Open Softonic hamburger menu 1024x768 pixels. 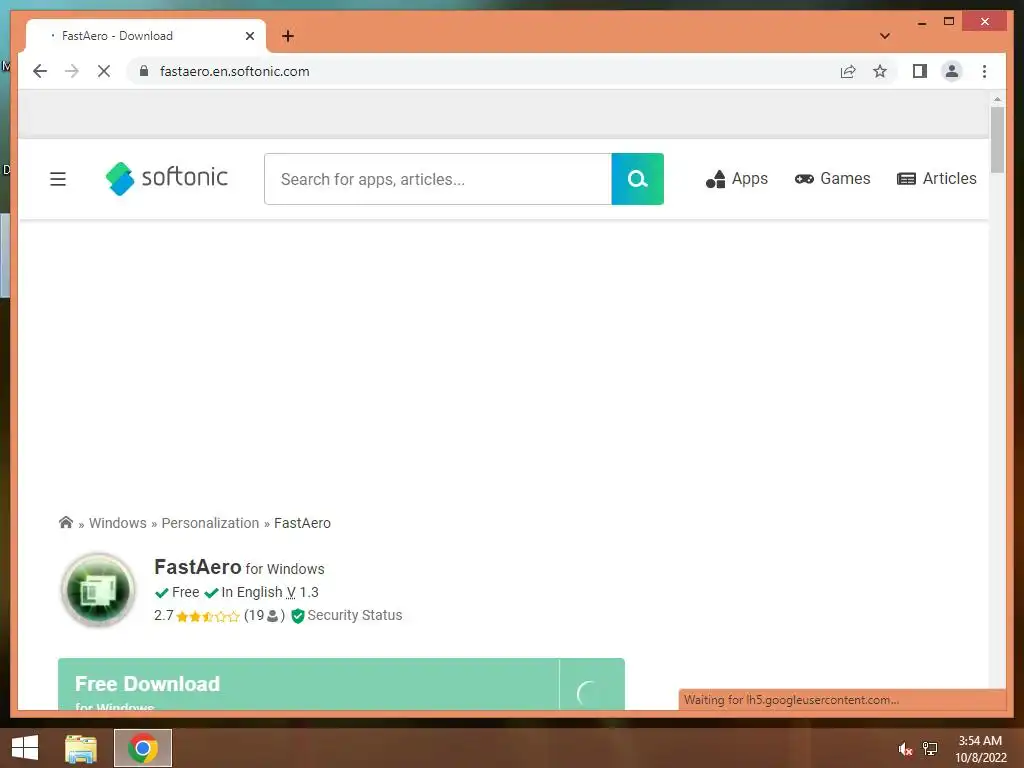(58, 179)
